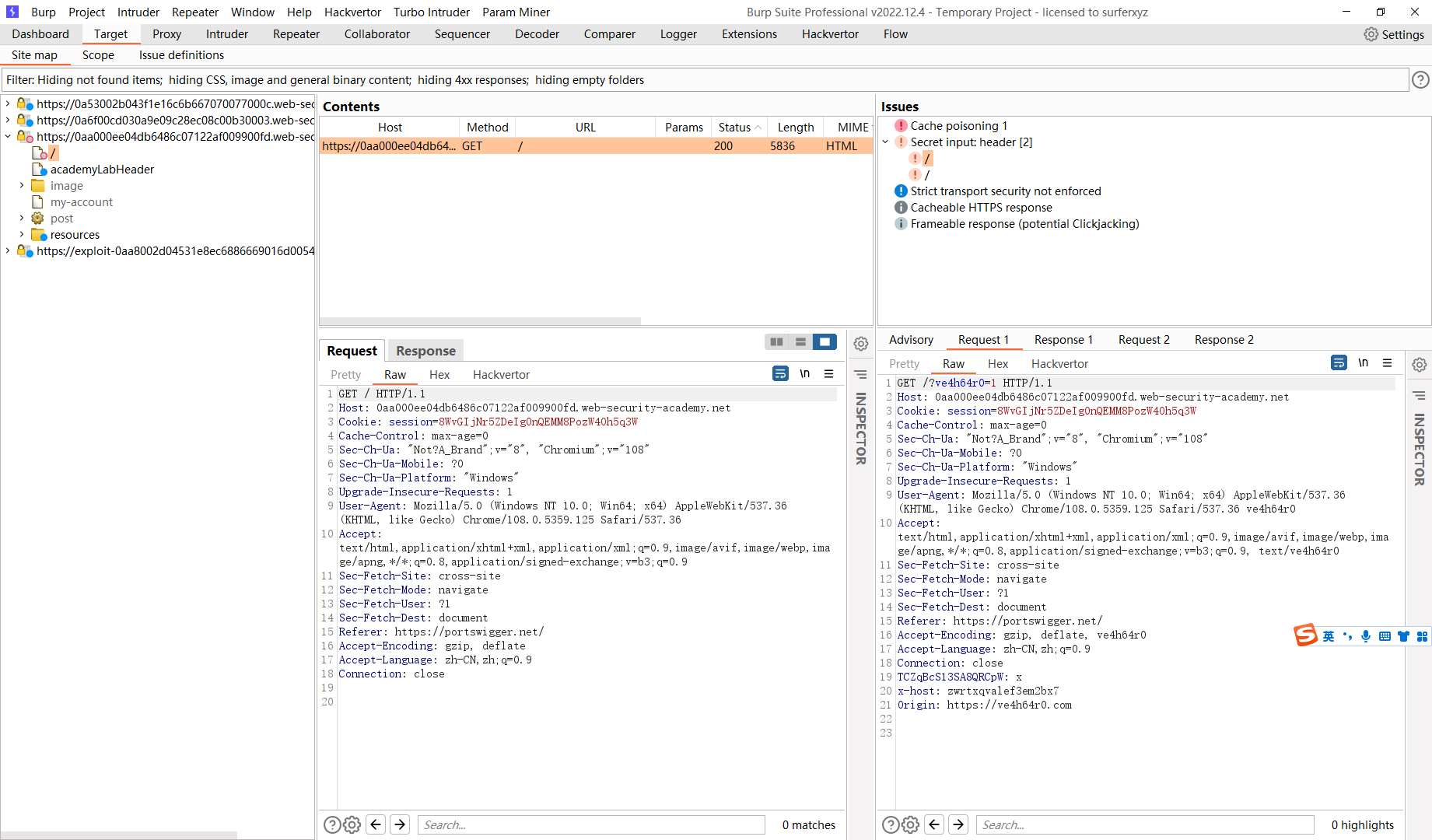Open the Settings gear in top bar
The width and height of the screenshot is (1432, 840).
[1394, 34]
